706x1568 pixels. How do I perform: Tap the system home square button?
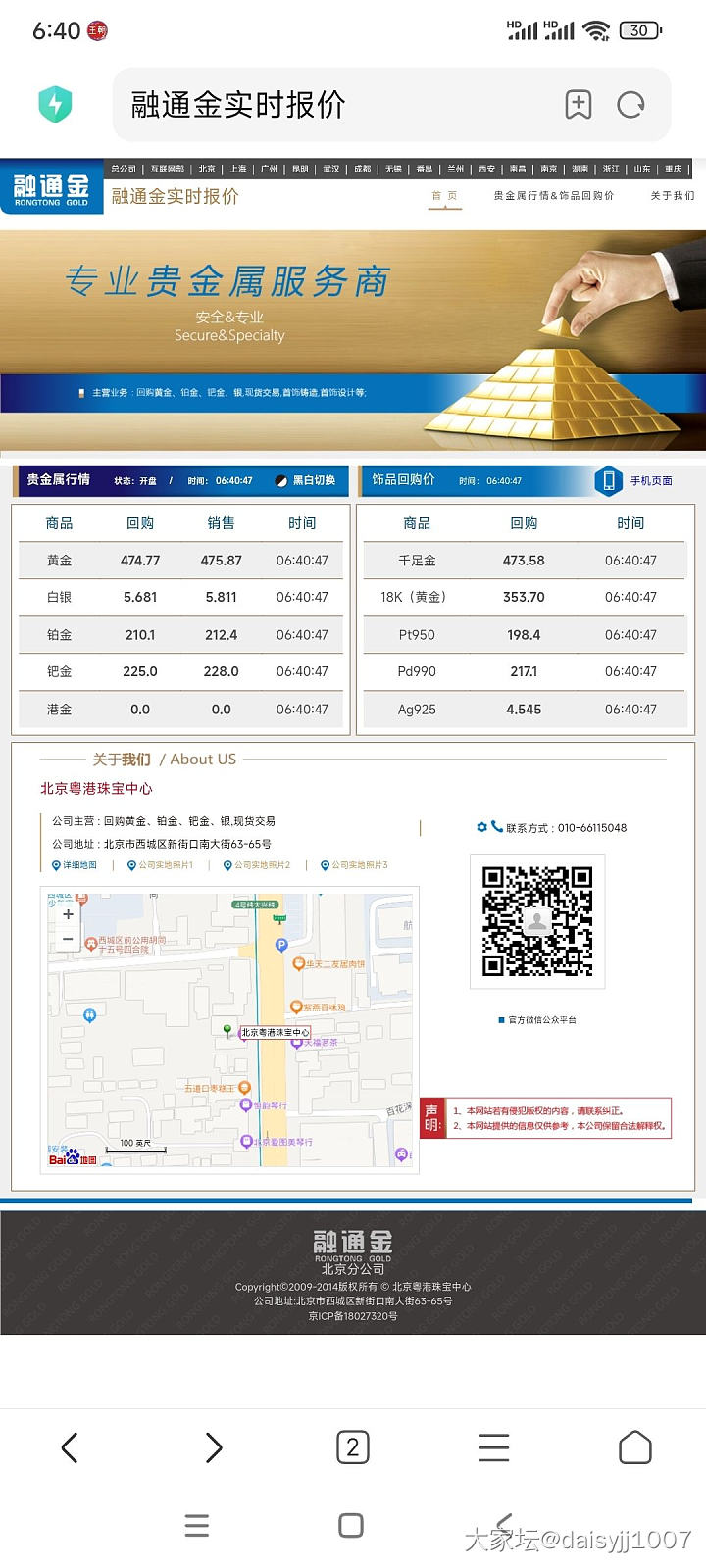(x=351, y=1526)
